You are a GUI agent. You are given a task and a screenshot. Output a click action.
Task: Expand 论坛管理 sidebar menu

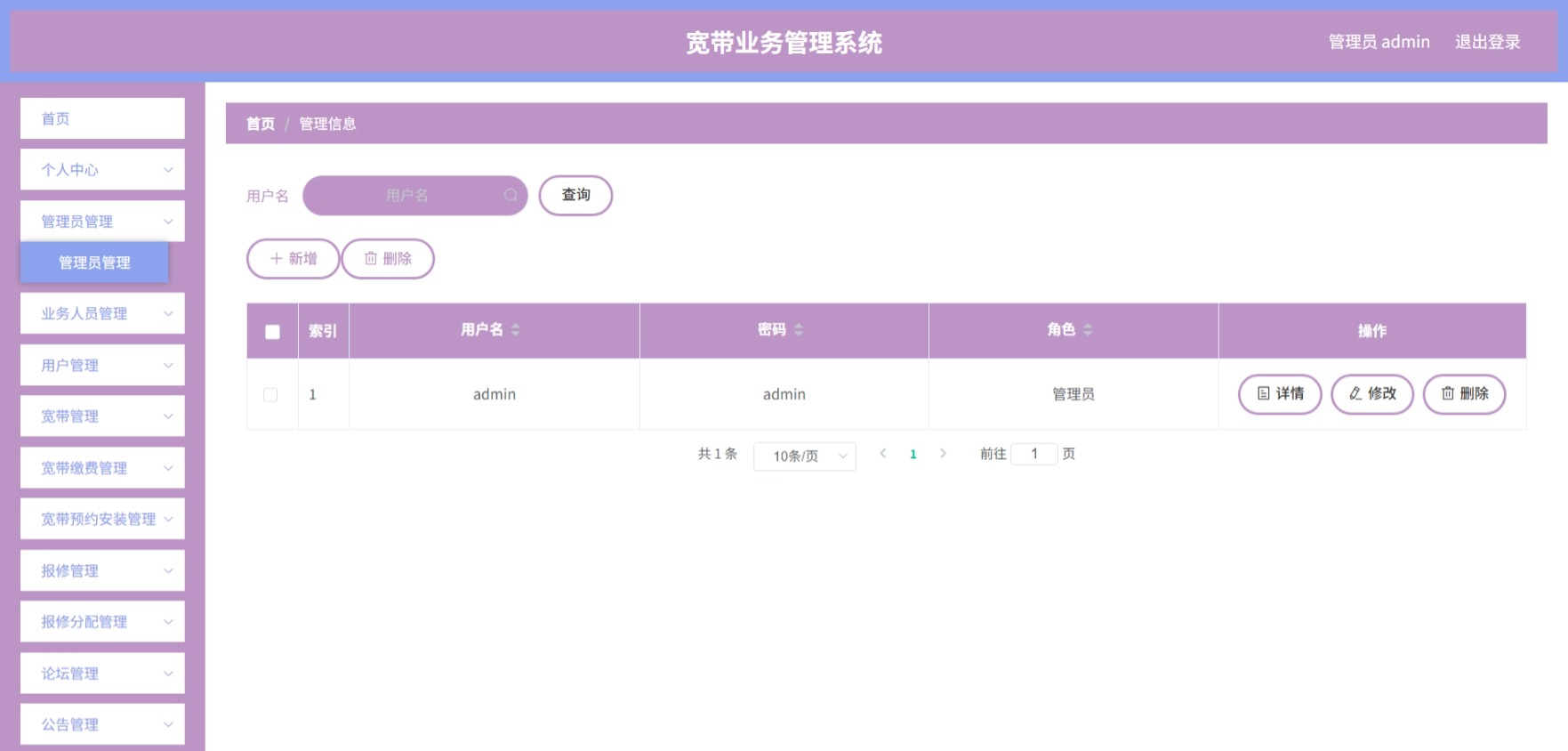point(102,673)
